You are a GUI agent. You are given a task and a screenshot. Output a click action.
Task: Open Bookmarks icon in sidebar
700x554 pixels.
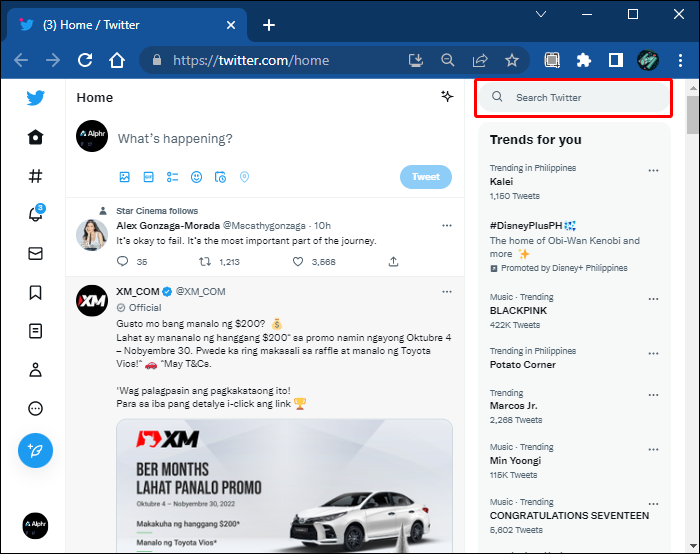point(36,292)
